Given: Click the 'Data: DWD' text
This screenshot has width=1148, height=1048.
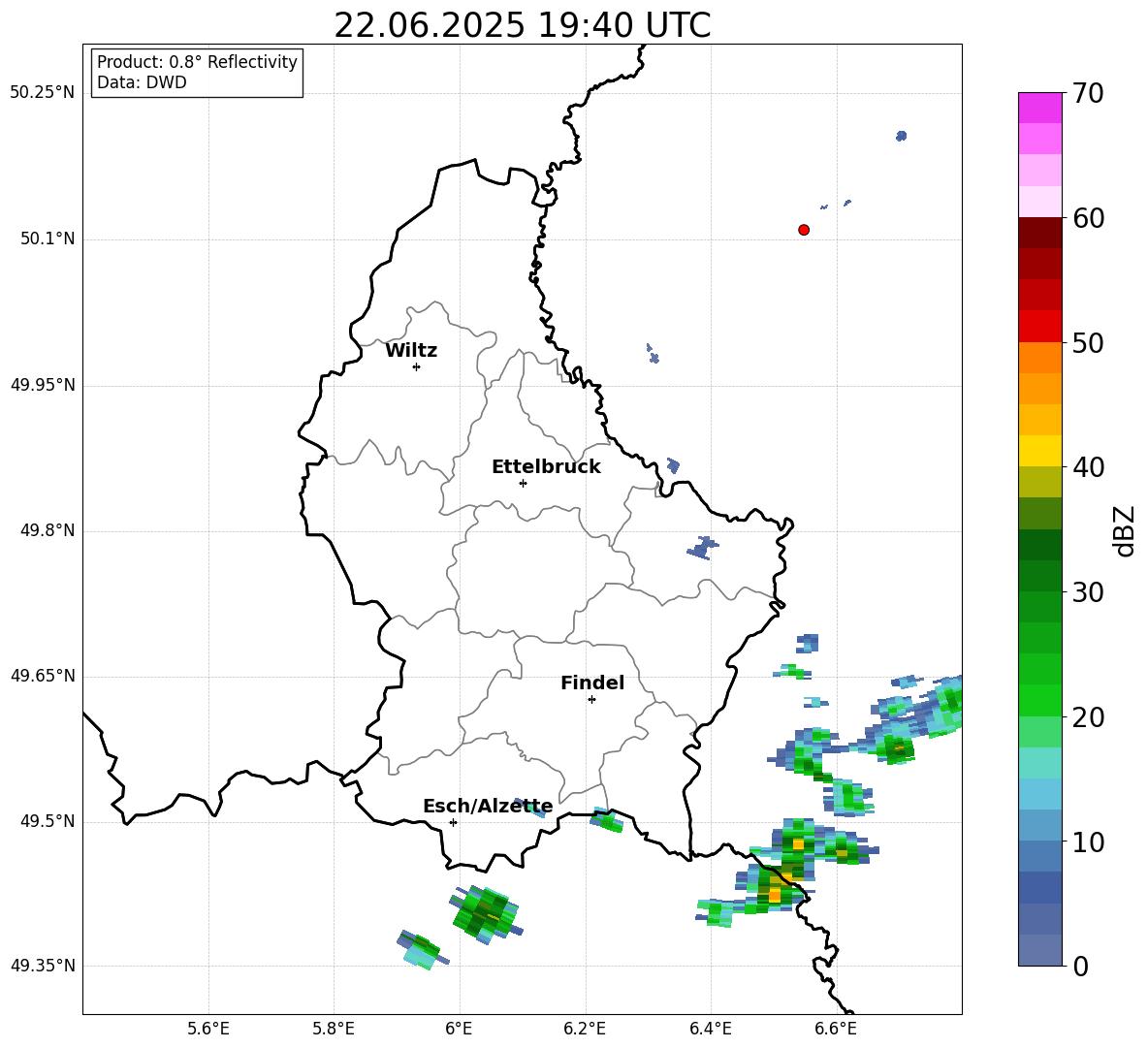Looking at the screenshot, I should click(142, 82).
